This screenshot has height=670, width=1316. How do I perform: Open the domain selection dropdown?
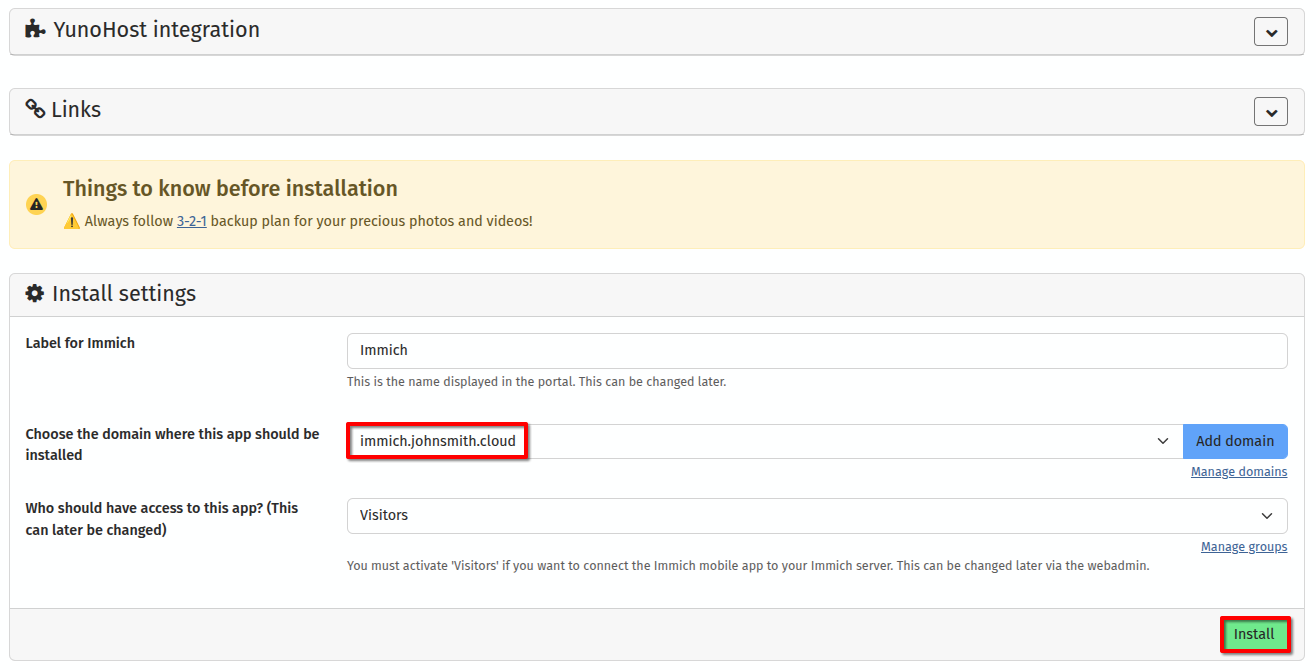tap(765, 441)
